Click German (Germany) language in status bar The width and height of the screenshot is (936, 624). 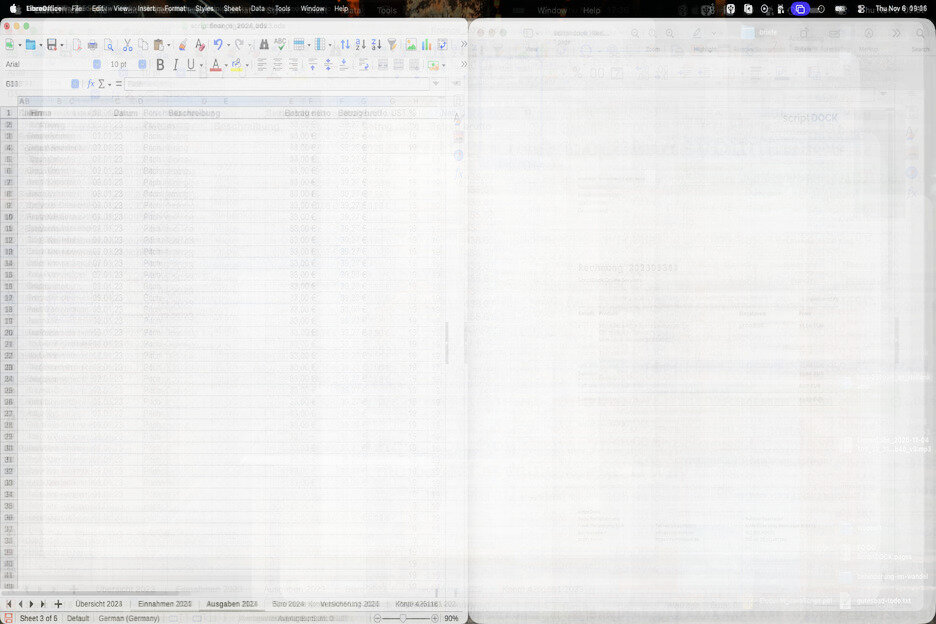[129, 618]
